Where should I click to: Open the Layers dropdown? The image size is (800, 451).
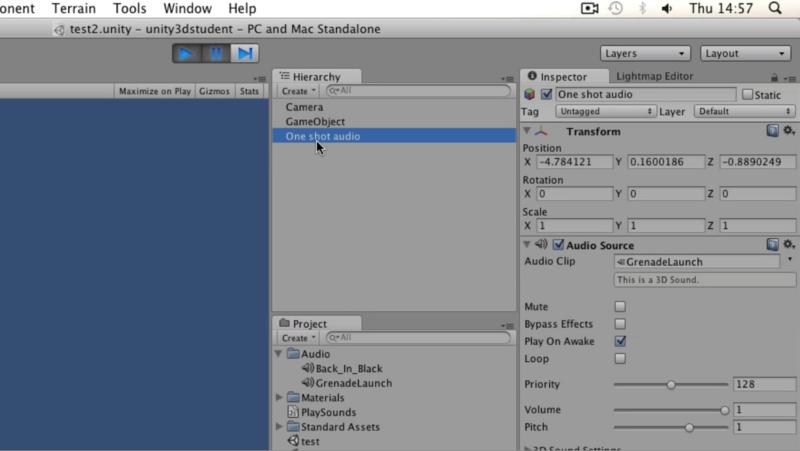645,54
